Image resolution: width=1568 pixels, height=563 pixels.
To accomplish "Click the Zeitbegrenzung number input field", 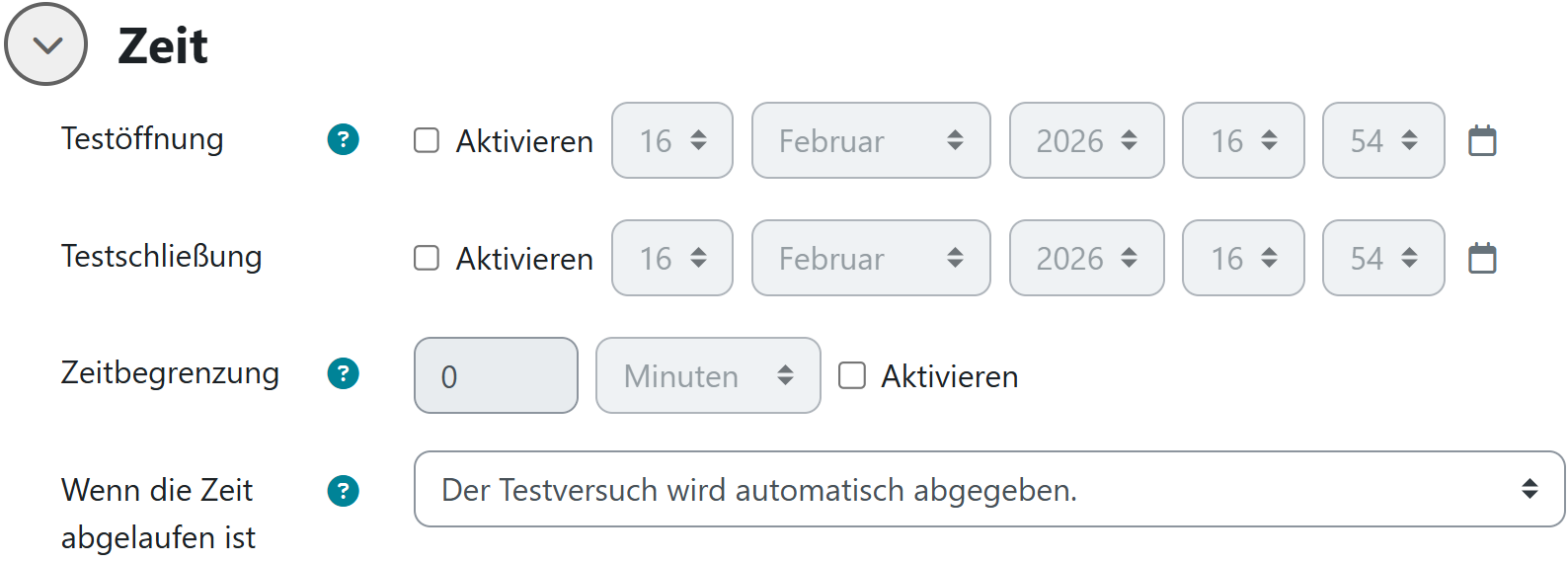I will click(496, 375).
